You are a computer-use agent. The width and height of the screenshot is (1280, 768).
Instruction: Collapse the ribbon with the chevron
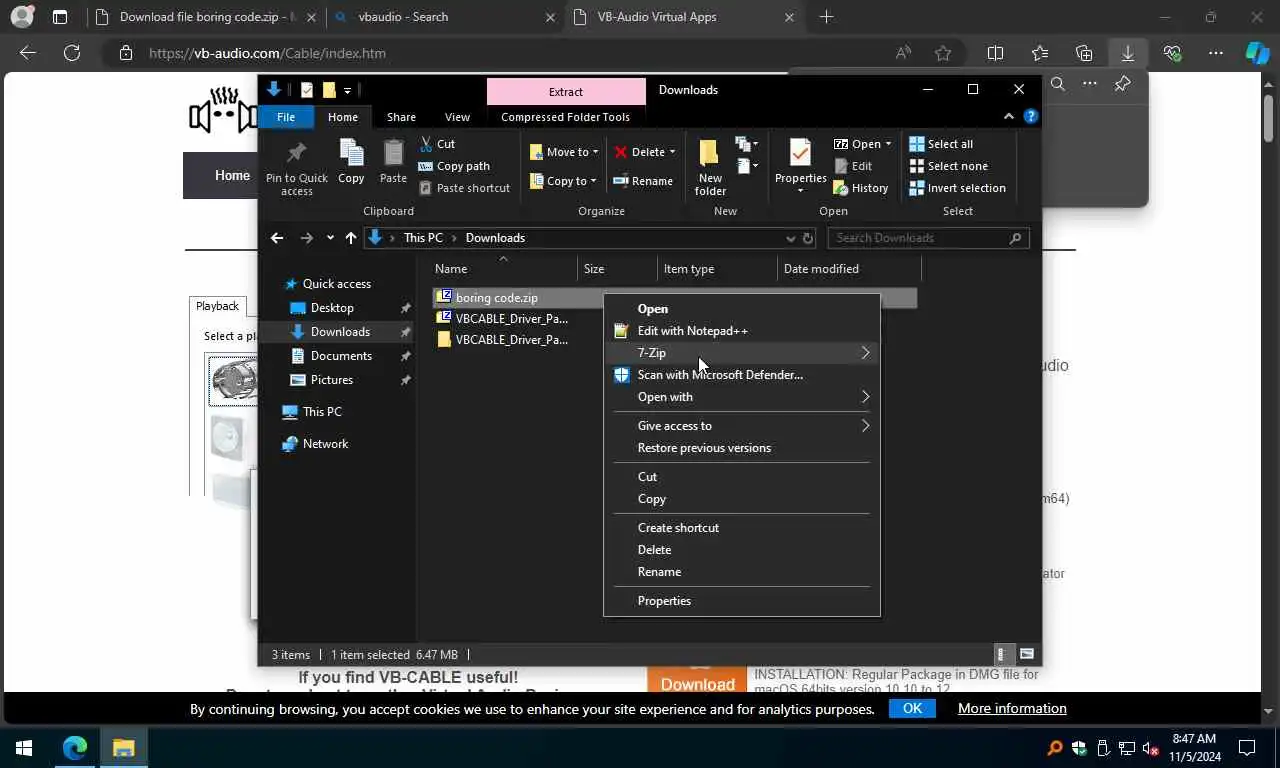point(1008,117)
